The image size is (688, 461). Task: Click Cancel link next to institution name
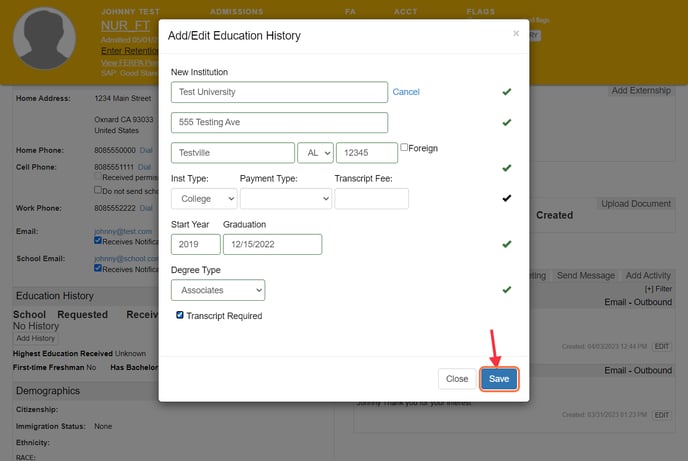click(x=406, y=92)
